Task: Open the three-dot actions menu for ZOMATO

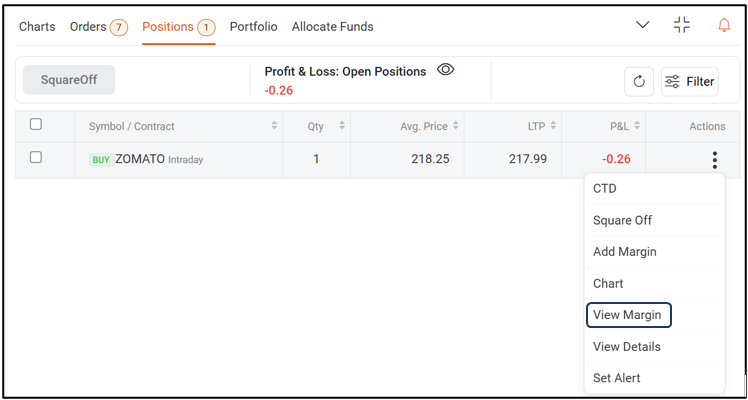Action: [x=714, y=160]
